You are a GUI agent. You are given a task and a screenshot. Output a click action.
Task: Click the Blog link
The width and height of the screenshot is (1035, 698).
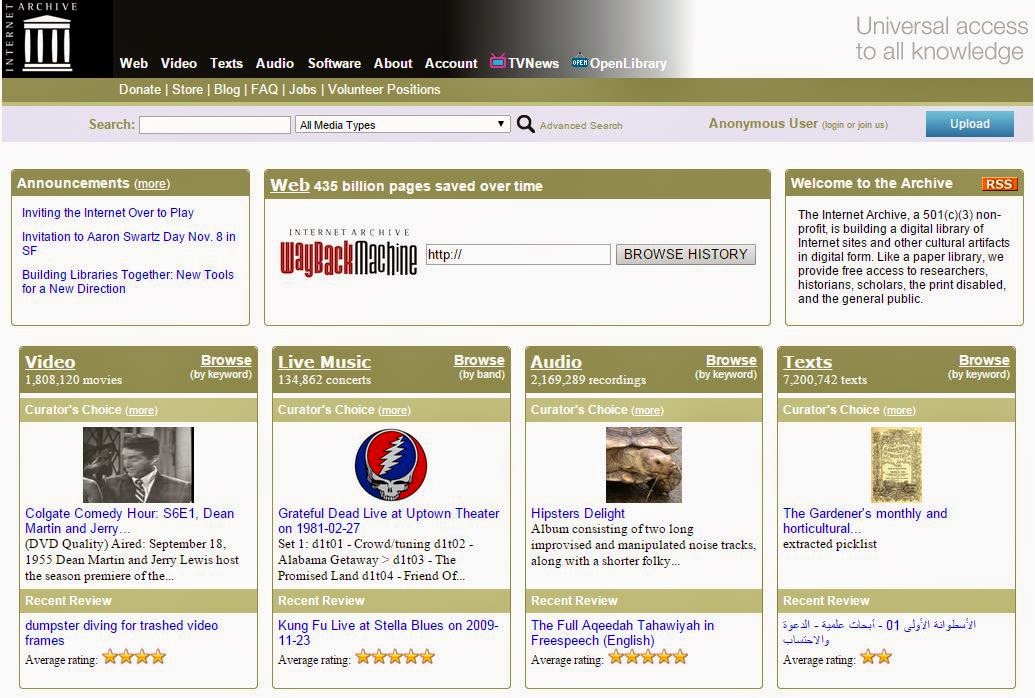pyautogui.click(x=227, y=89)
